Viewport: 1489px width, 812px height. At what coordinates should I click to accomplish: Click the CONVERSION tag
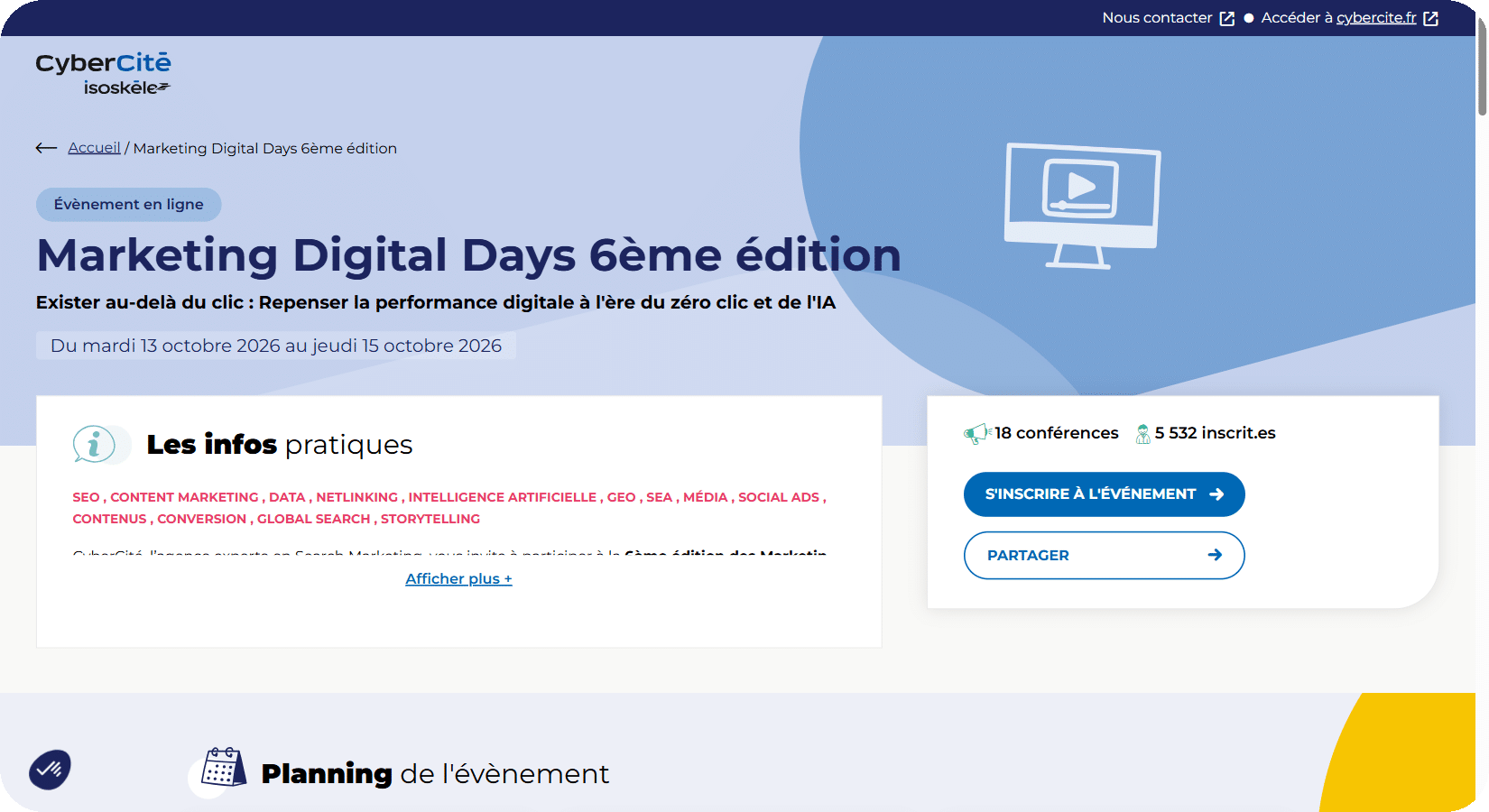(201, 519)
